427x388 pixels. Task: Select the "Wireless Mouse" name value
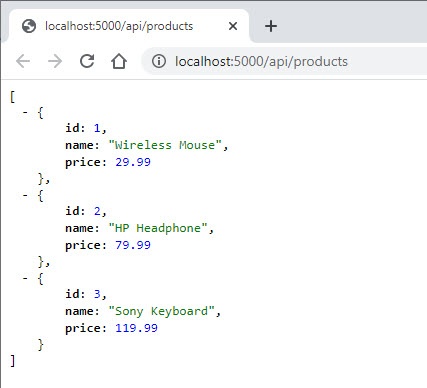pyautogui.click(x=165, y=145)
